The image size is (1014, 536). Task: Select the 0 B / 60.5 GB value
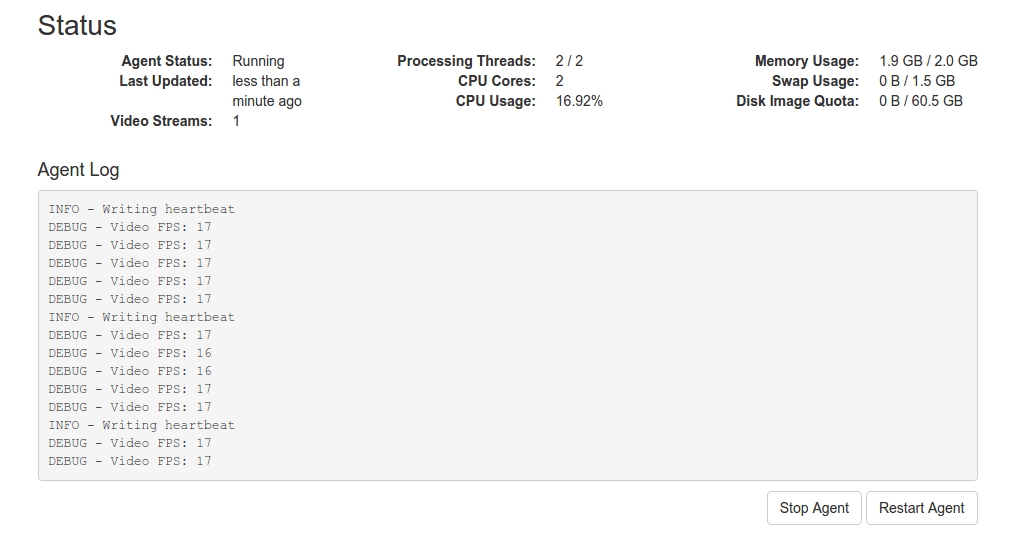tap(921, 101)
